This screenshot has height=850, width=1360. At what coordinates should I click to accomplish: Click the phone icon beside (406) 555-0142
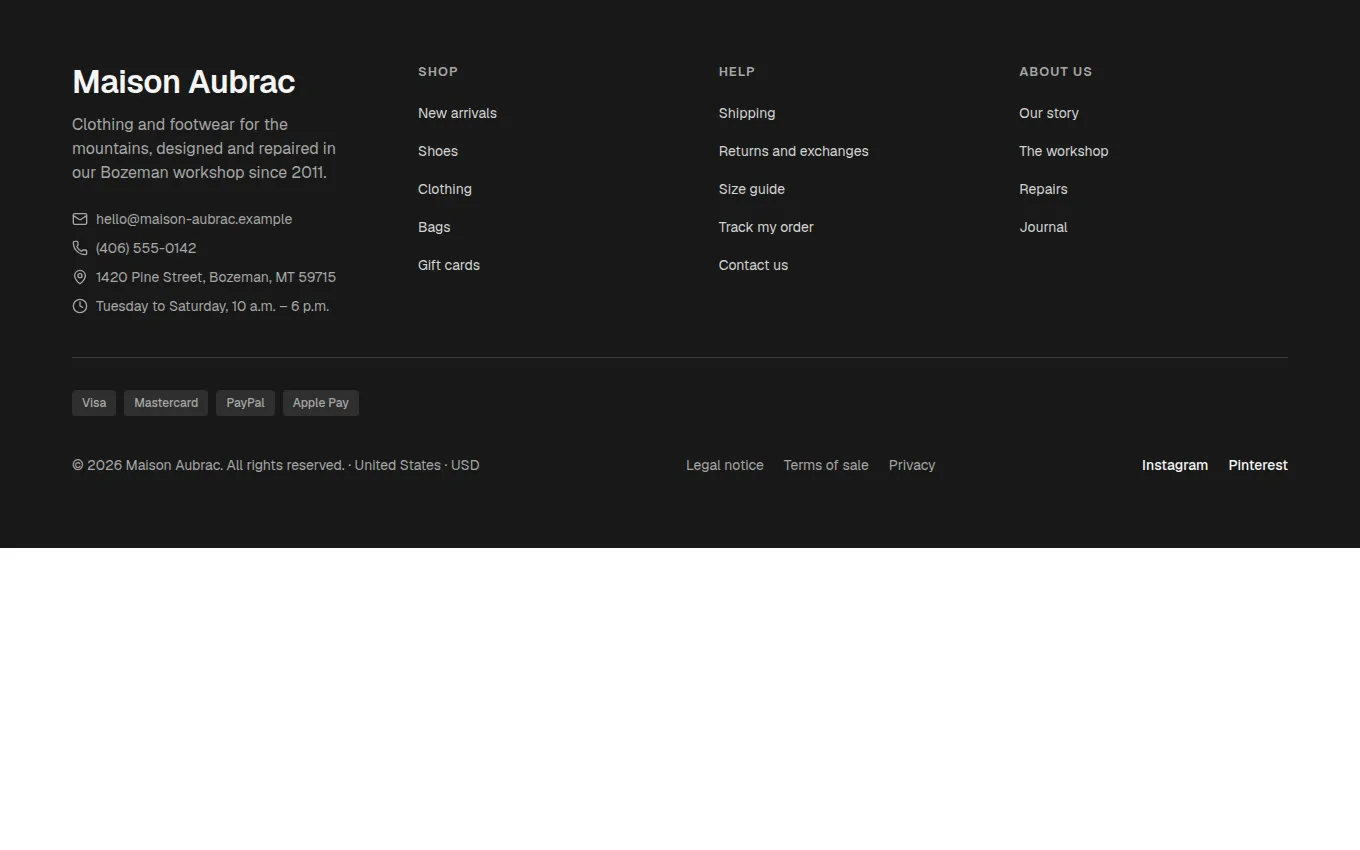click(80, 248)
